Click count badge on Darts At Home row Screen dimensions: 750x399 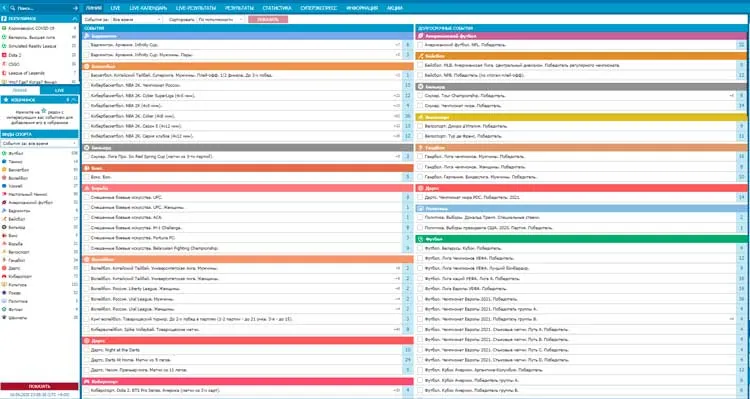(408, 360)
